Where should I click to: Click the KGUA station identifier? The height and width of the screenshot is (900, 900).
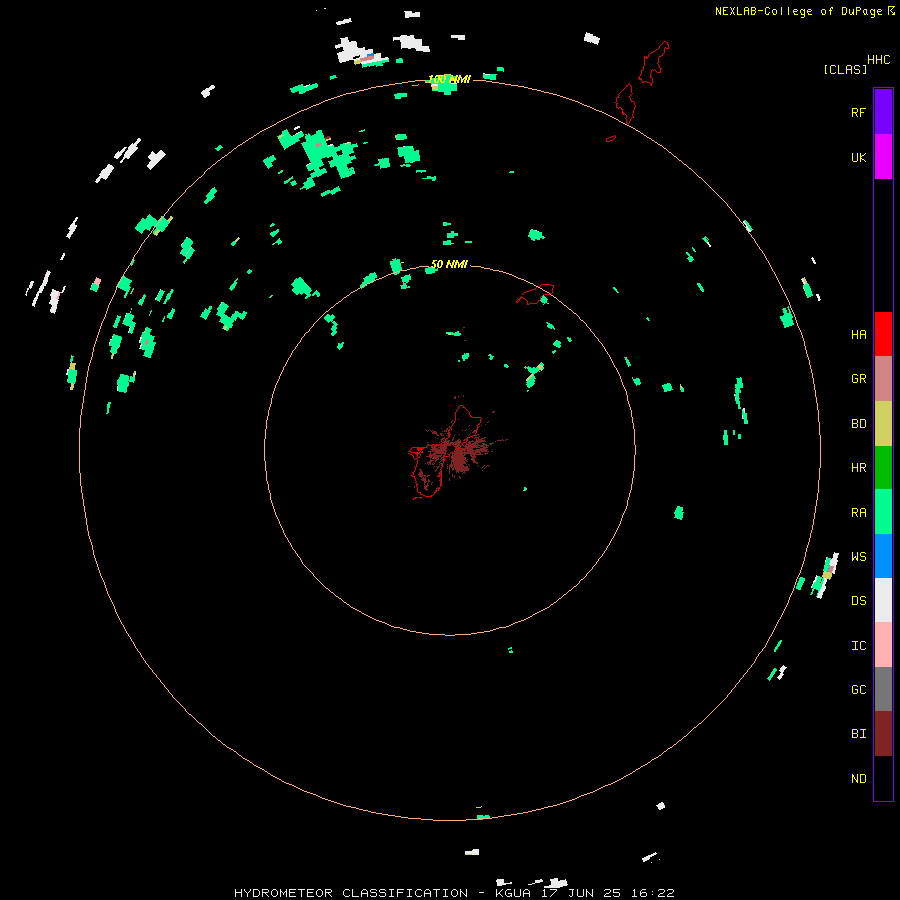click(513, 893)
